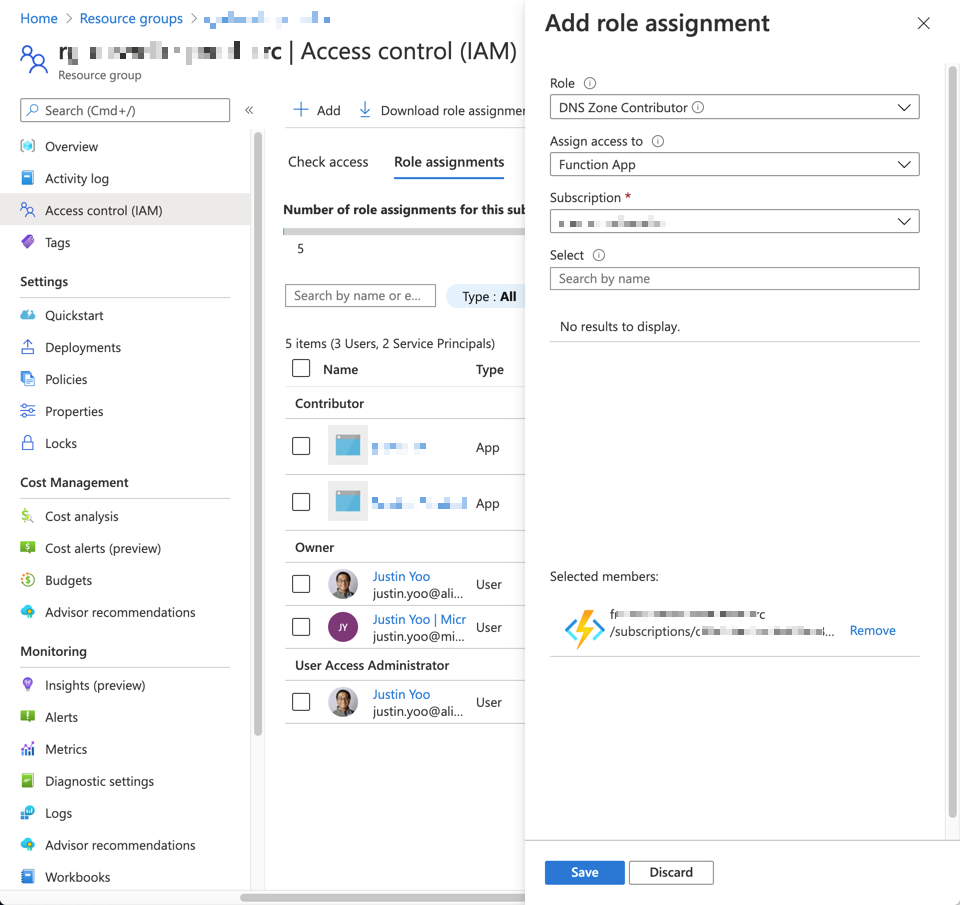
Task: Open Justin Yoo | Micr user link
Action: (419, 619)
